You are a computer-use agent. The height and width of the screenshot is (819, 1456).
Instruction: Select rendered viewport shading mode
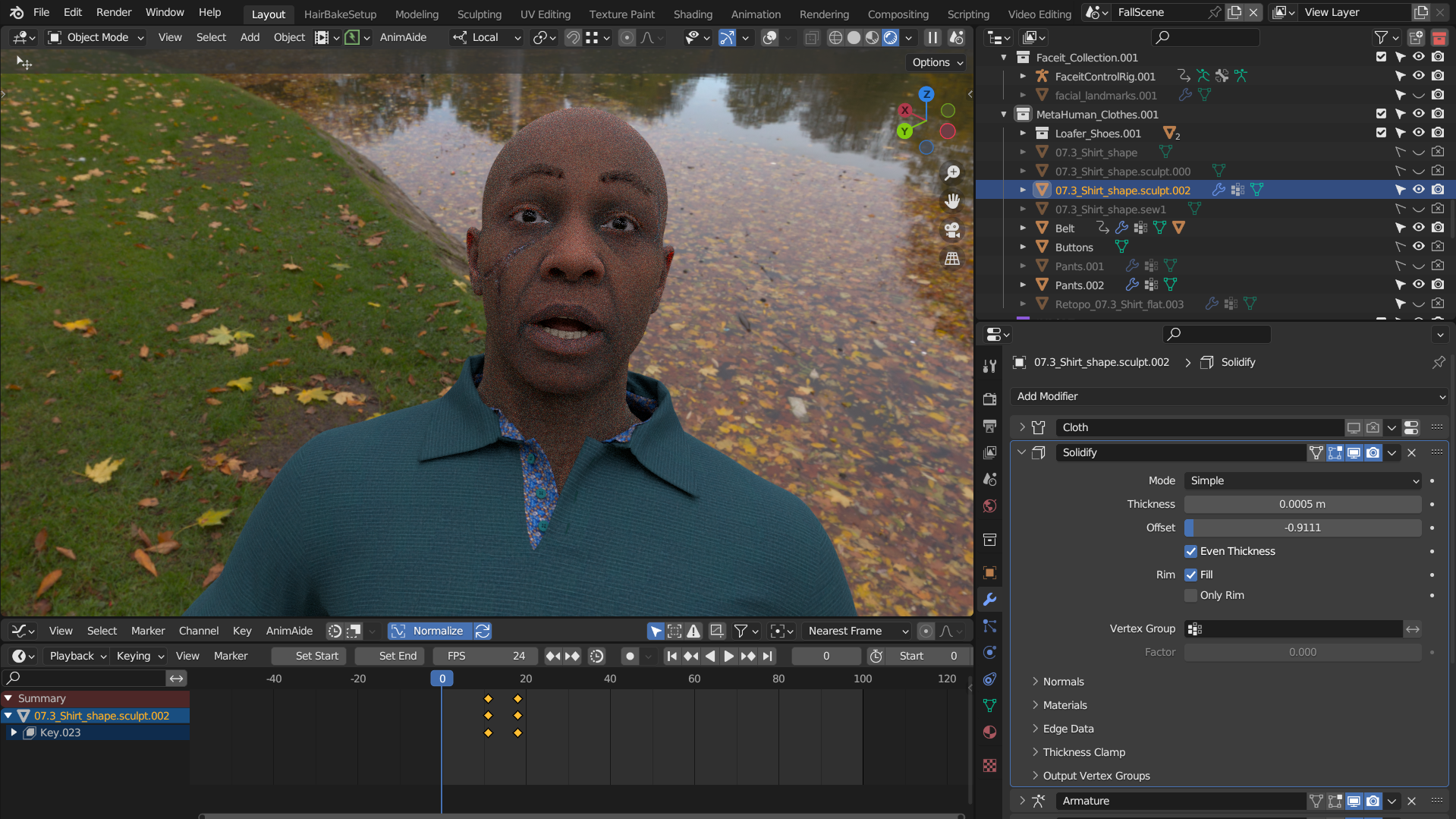(891, 37)
